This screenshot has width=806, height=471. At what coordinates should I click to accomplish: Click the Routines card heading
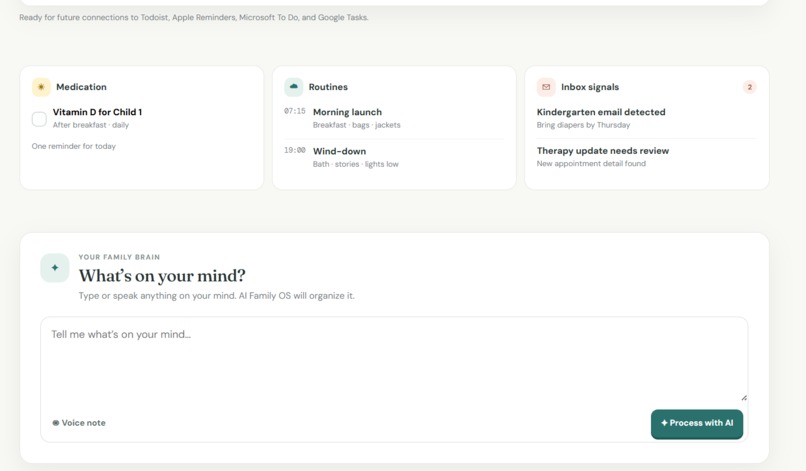[328, 87]
